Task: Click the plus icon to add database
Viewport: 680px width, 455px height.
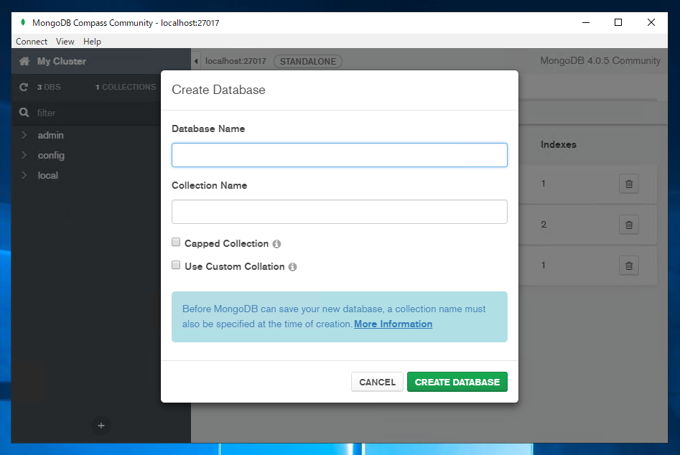Action: pos(101,426)
